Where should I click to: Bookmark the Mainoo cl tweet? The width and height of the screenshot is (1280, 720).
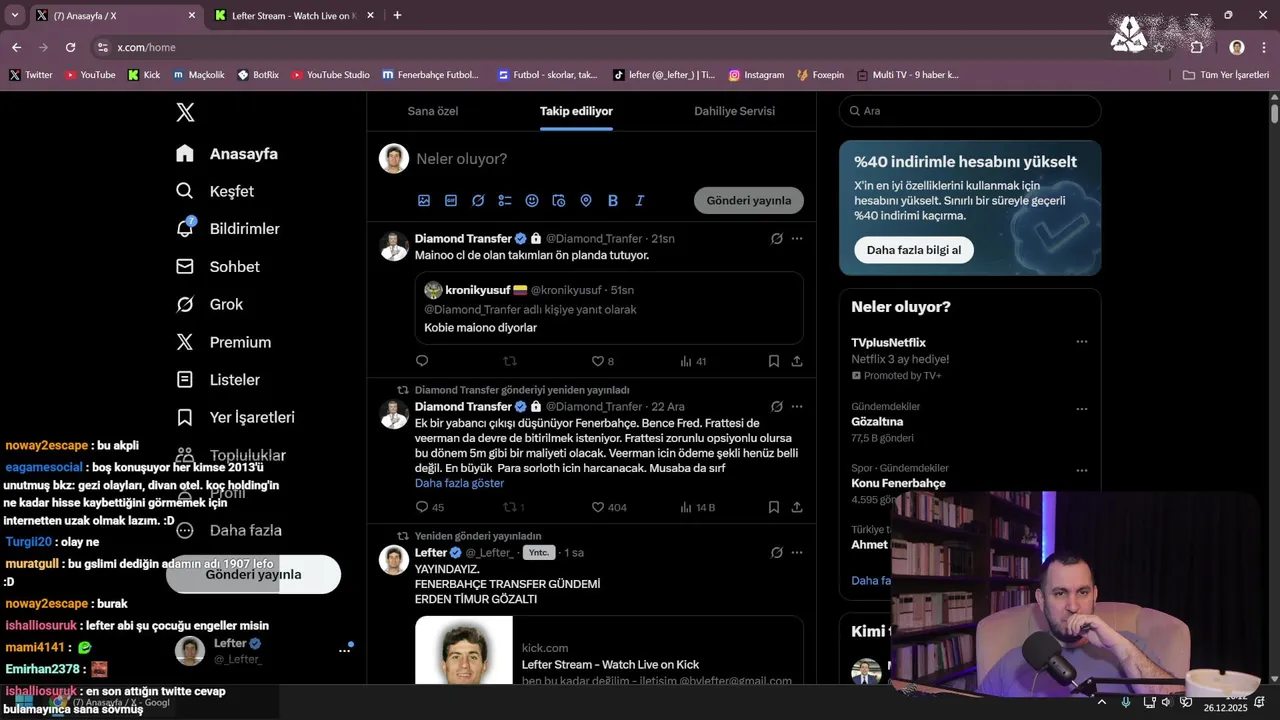774,361
